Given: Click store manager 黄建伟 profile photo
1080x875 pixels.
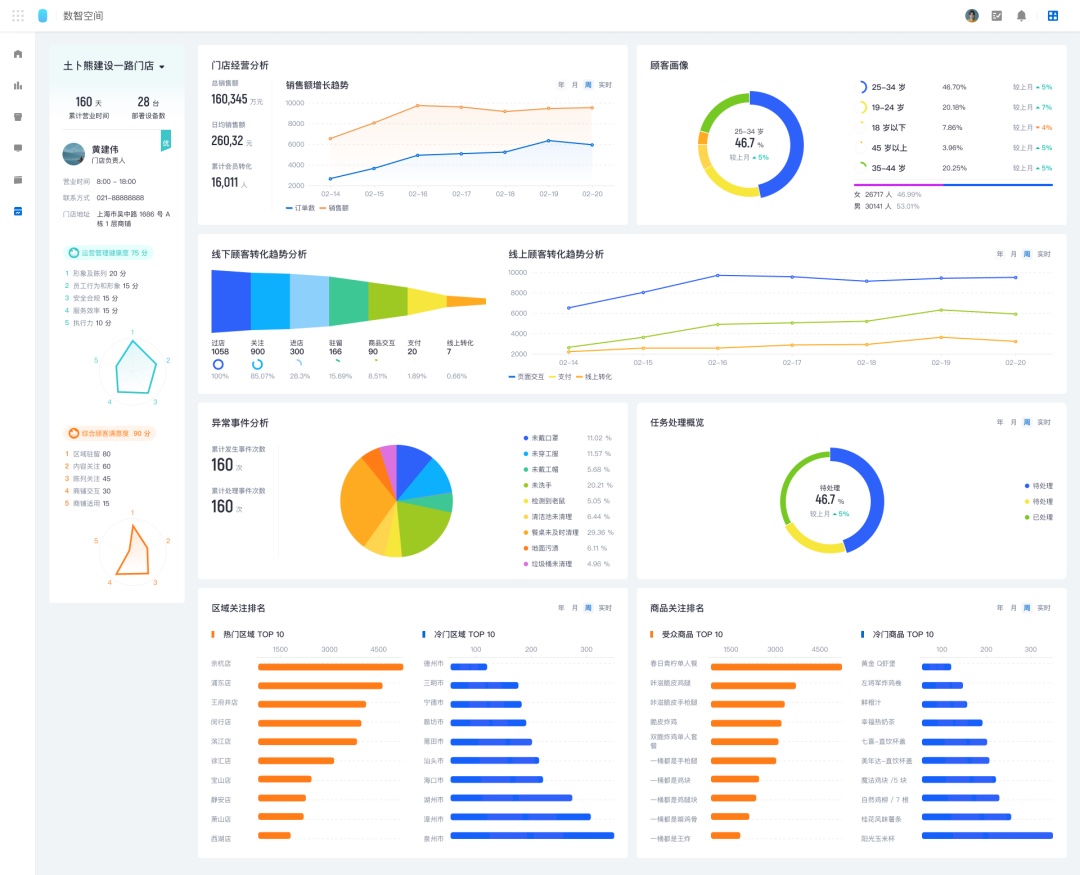Looking at the screenshot, I should point(73,154).
